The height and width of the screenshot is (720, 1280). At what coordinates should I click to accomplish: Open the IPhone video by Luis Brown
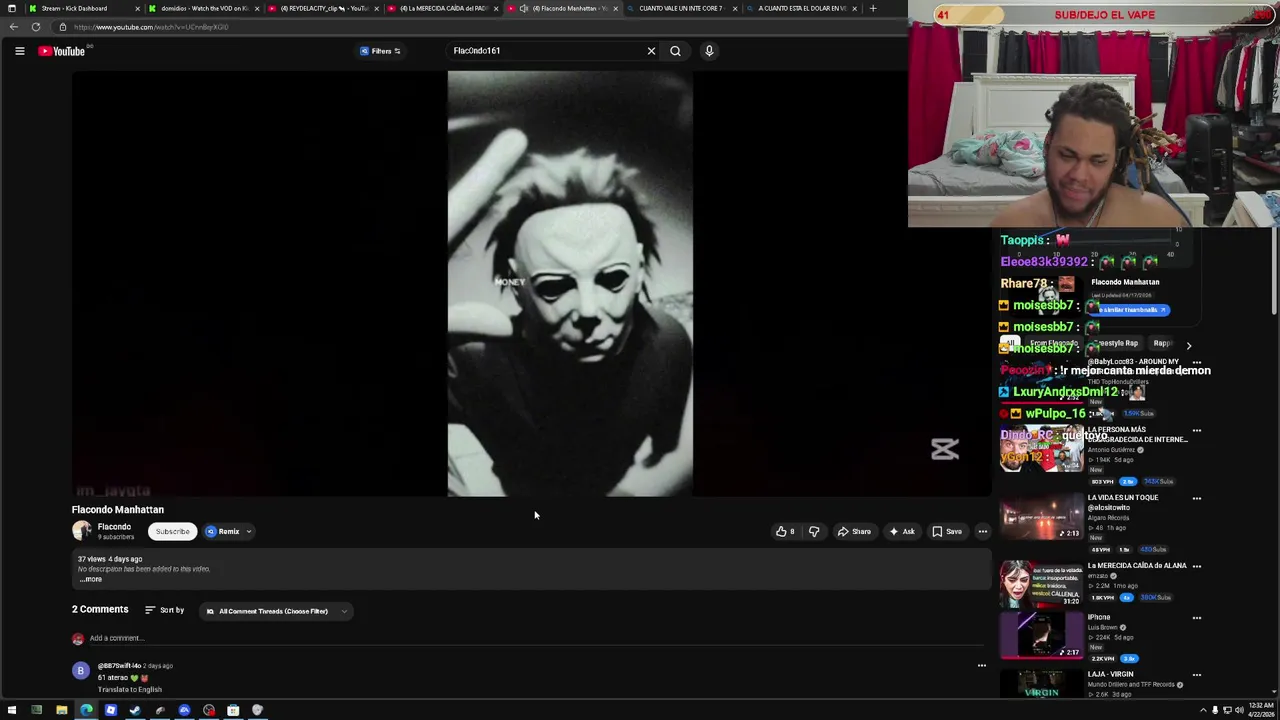(1041, 635)
